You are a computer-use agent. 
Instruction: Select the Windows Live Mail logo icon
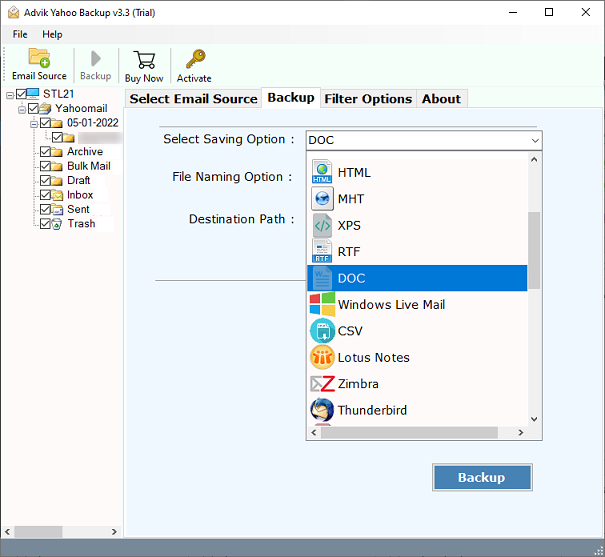click(322, 304)
